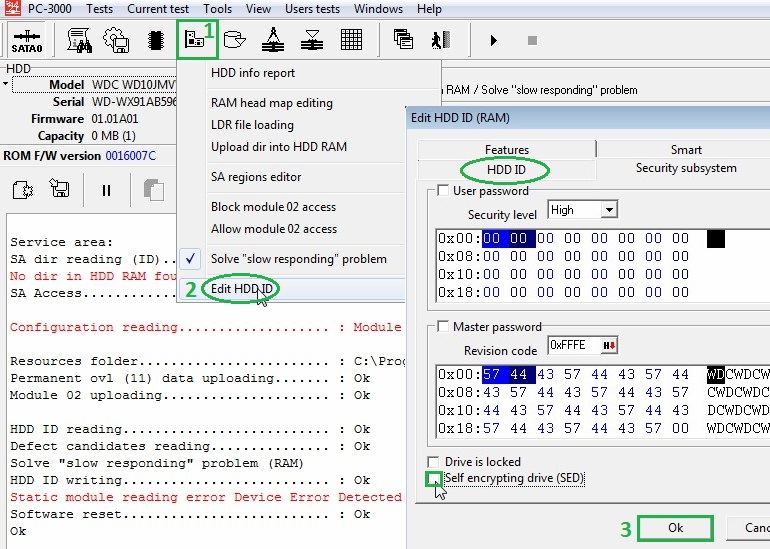Click the heads test toolbar icon

[273, 39]
